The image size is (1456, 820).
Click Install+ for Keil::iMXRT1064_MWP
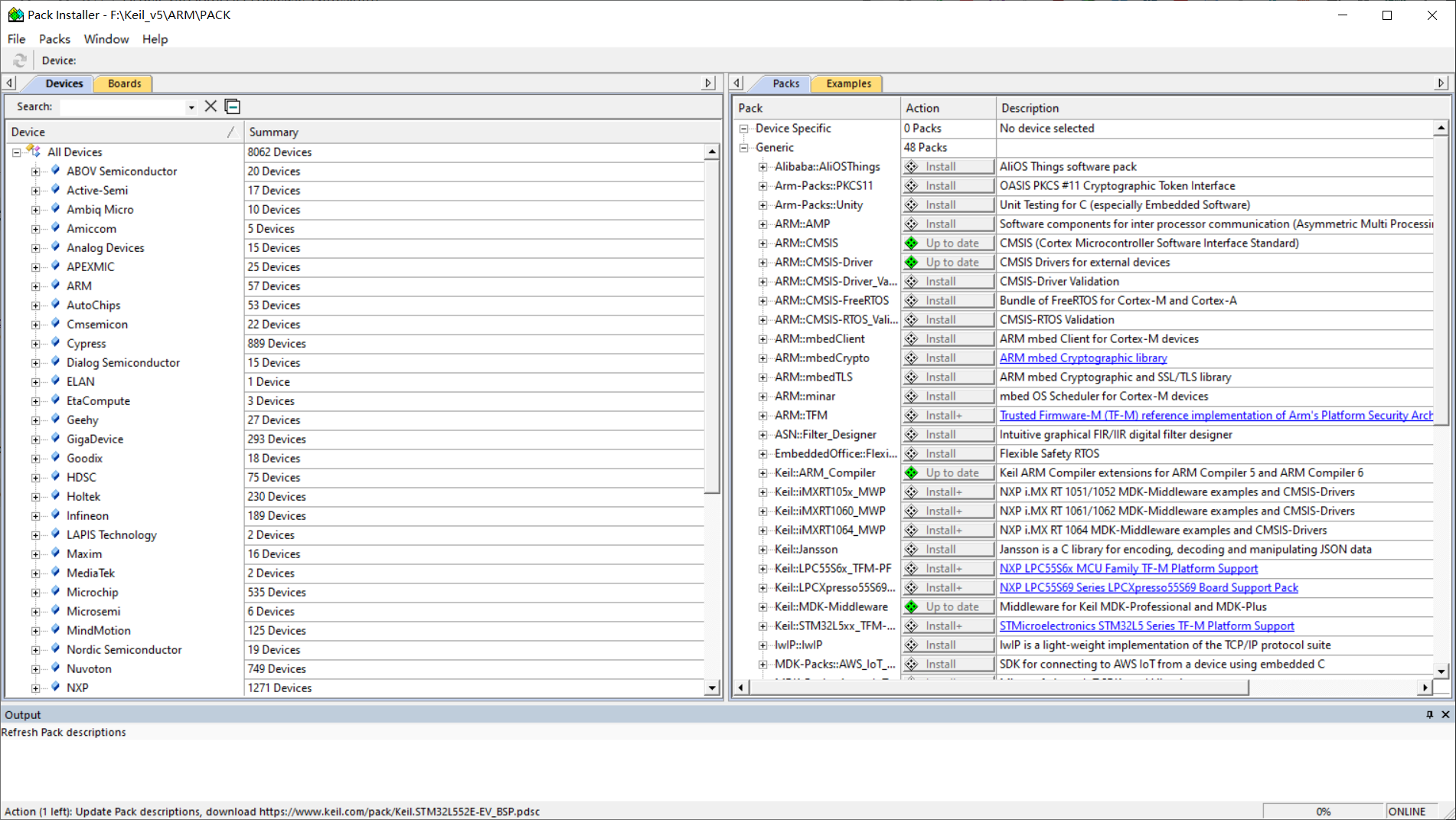[x=948, y=530]
